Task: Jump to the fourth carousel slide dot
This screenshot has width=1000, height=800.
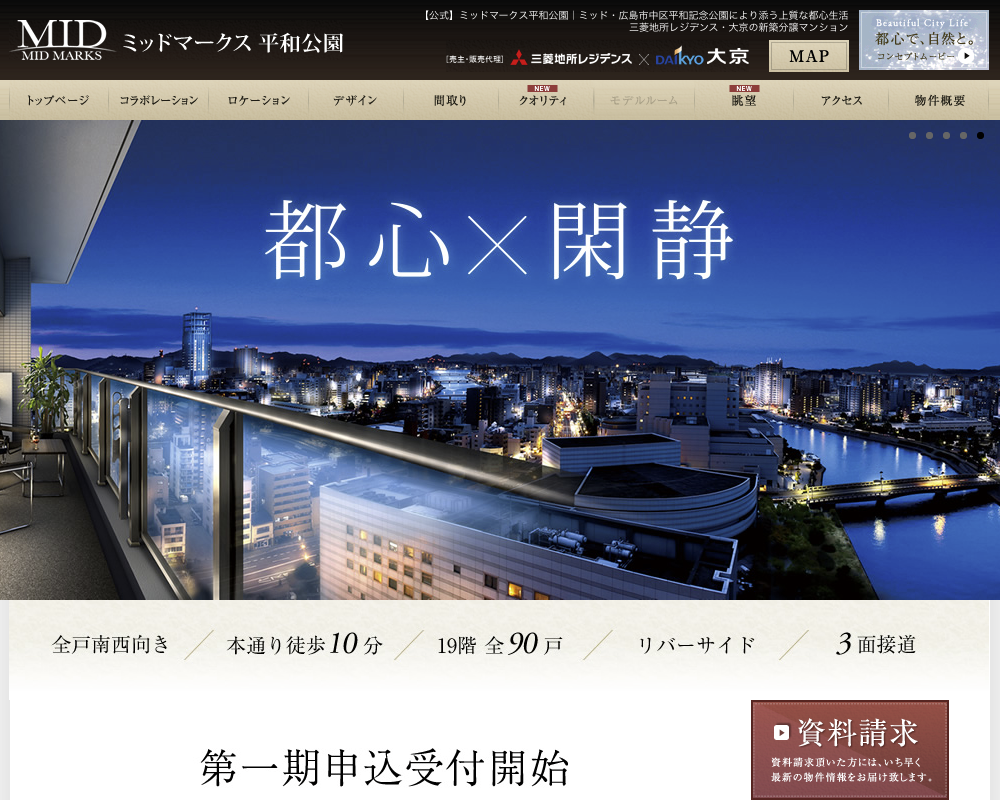Action: (963, 135)
